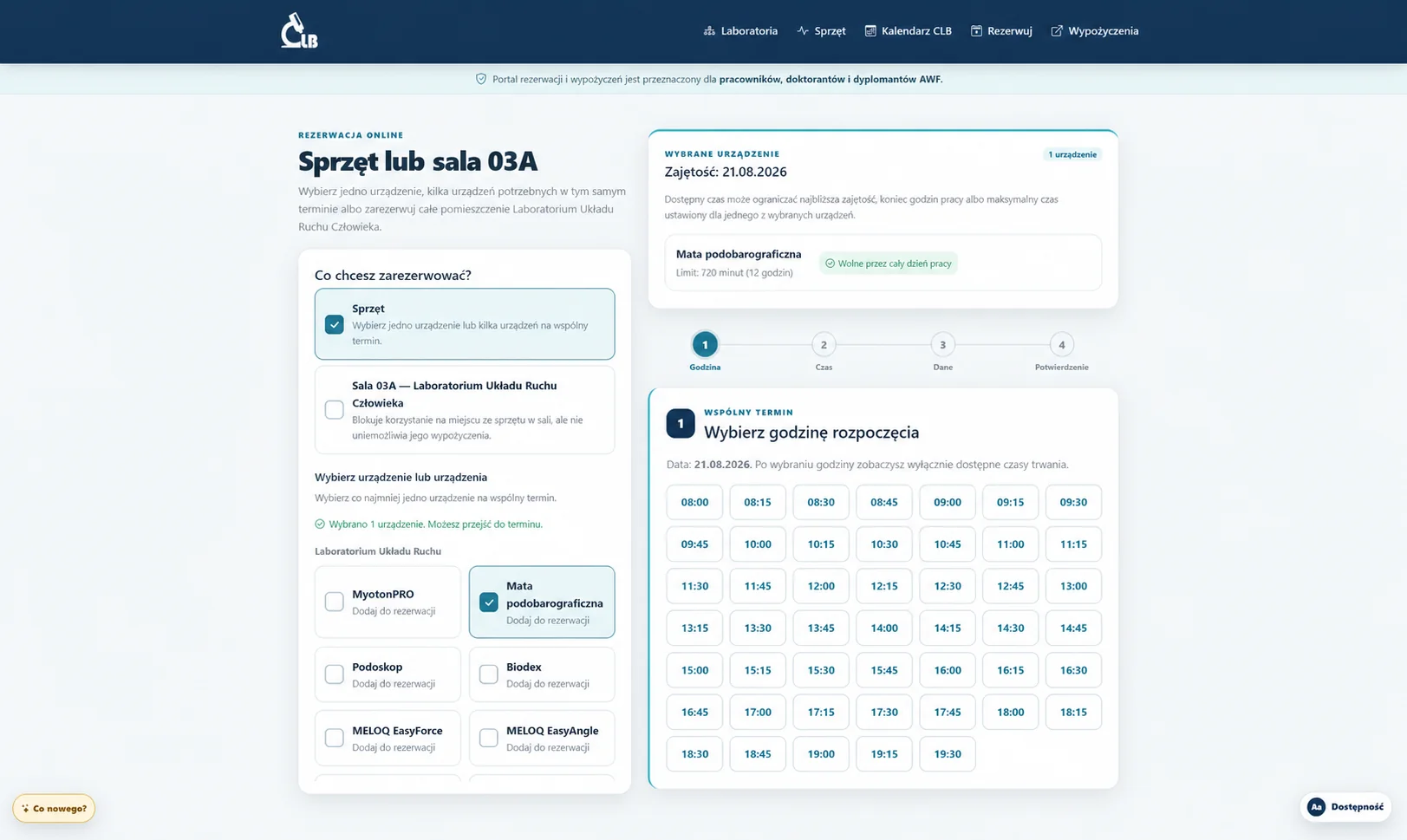Pick the 11:45 time slot
Image resolution: width=1407 pixels, height=840 pixels.
pos(758,586)
